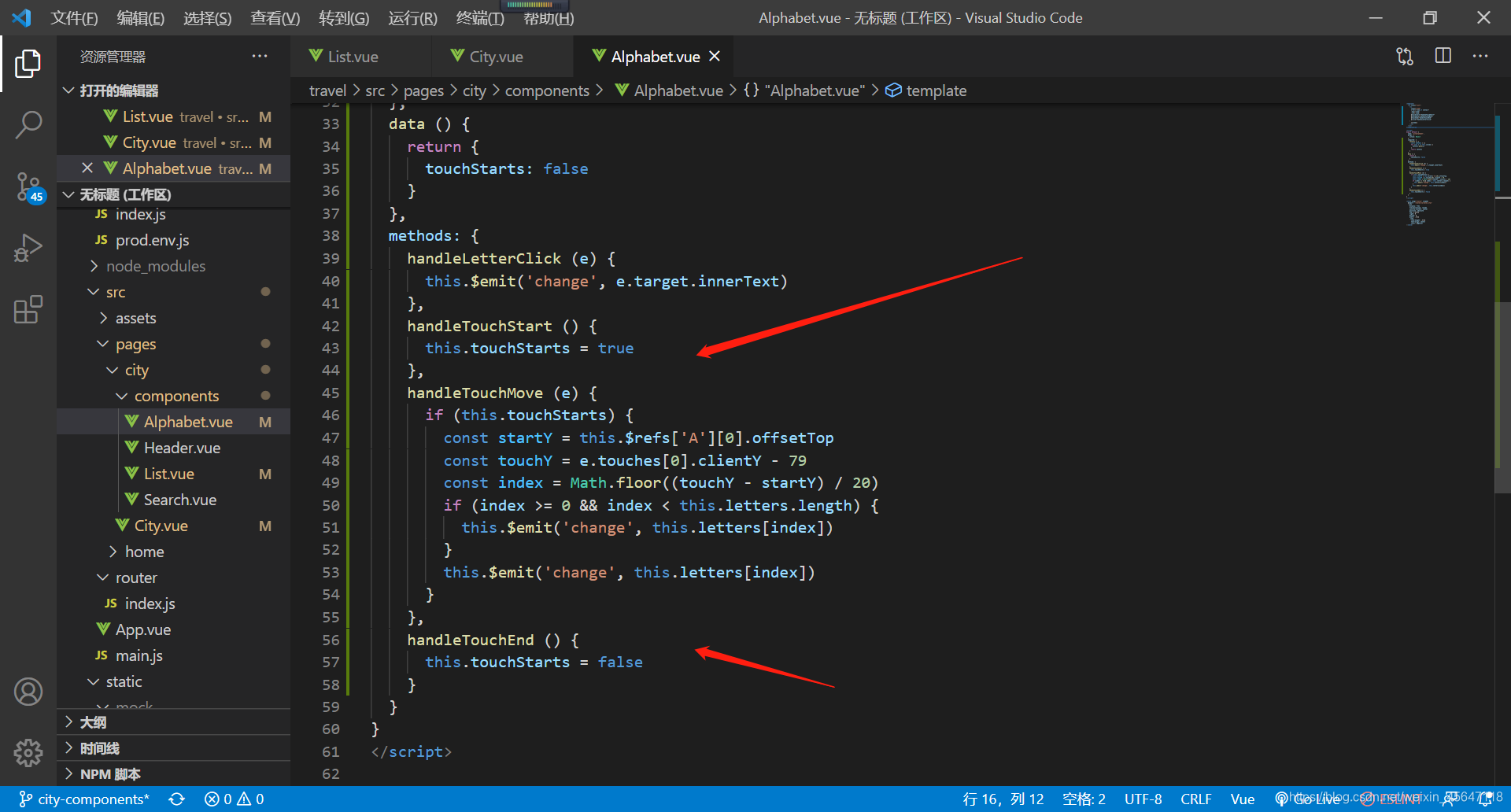Select City.vue in open editors list
The height and width of the screenshot is (812, 1511).
(x=174, y=142)
